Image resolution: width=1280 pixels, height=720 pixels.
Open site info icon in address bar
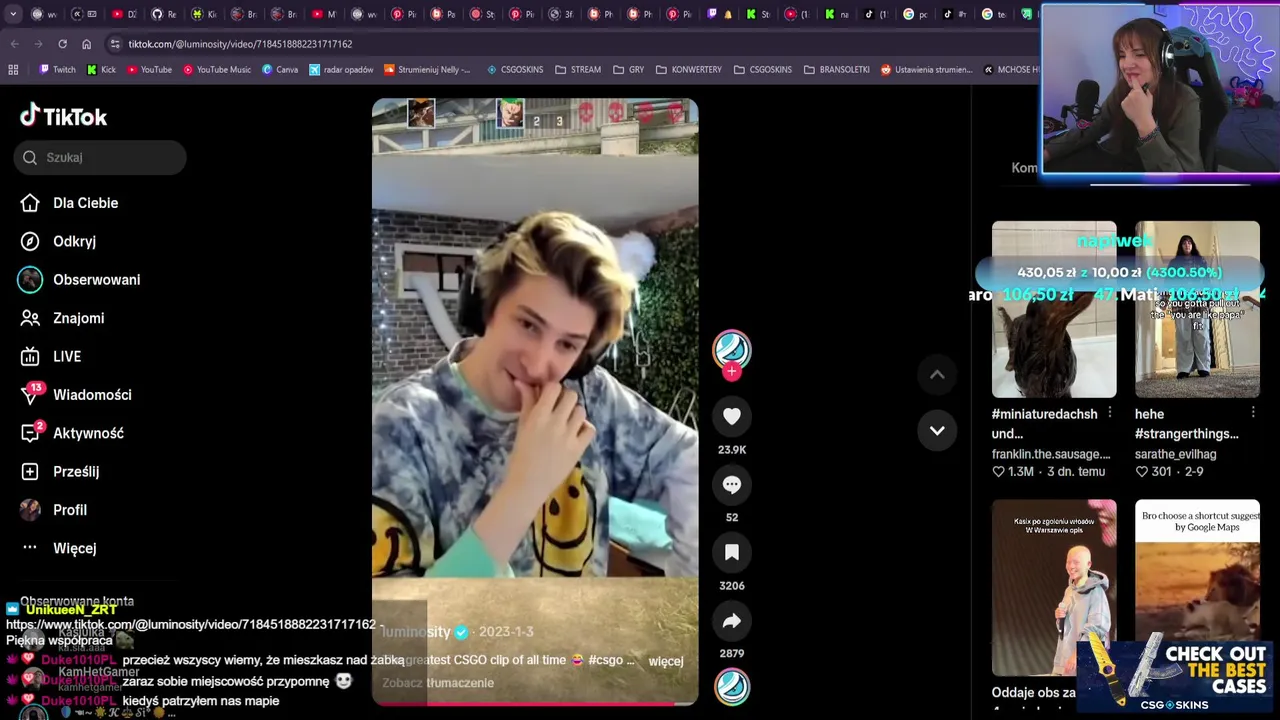pyautogui.click(x=115, y=44)
